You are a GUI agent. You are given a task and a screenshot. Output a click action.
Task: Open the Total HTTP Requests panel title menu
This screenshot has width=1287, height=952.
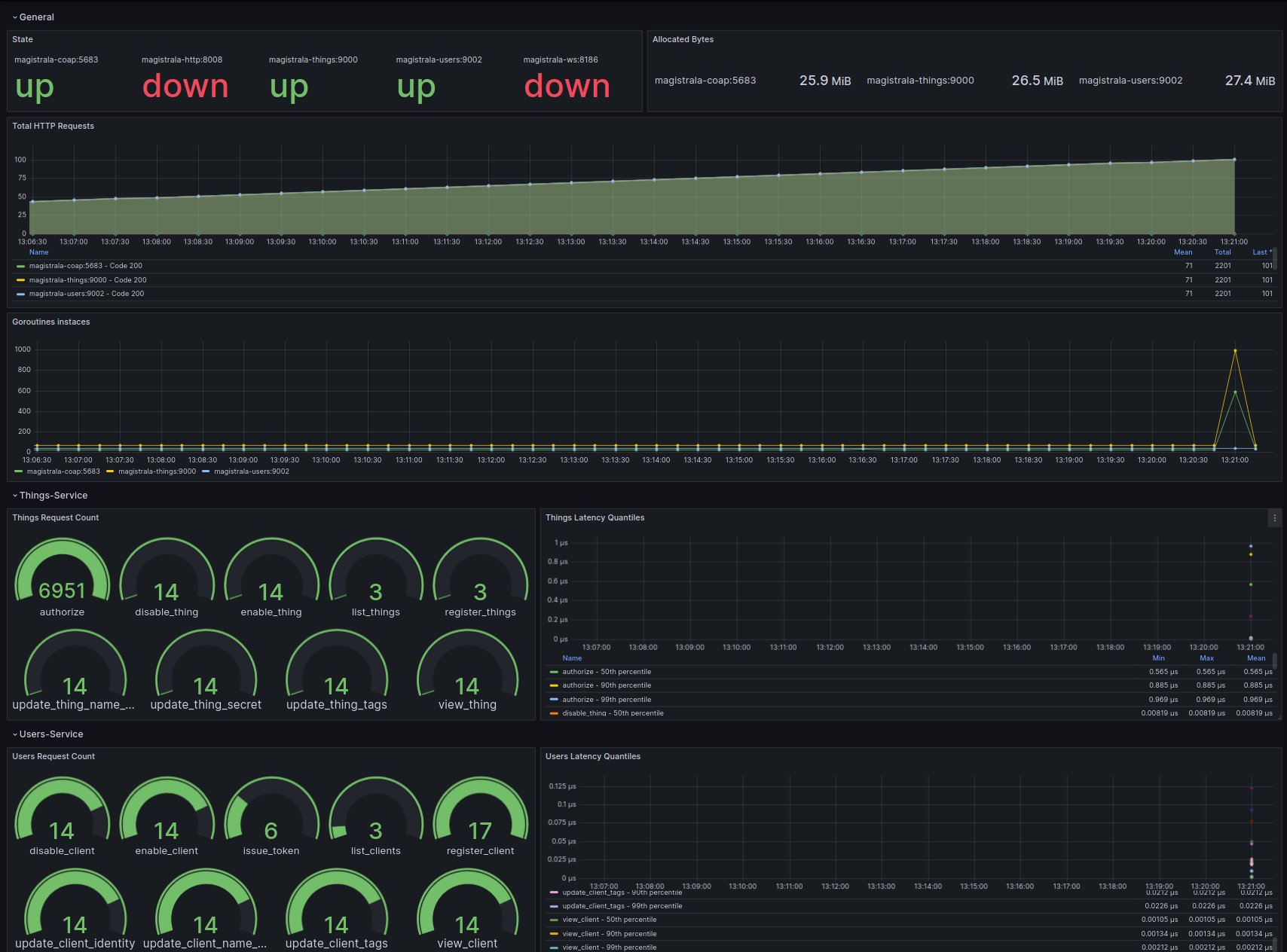(53, 126)
